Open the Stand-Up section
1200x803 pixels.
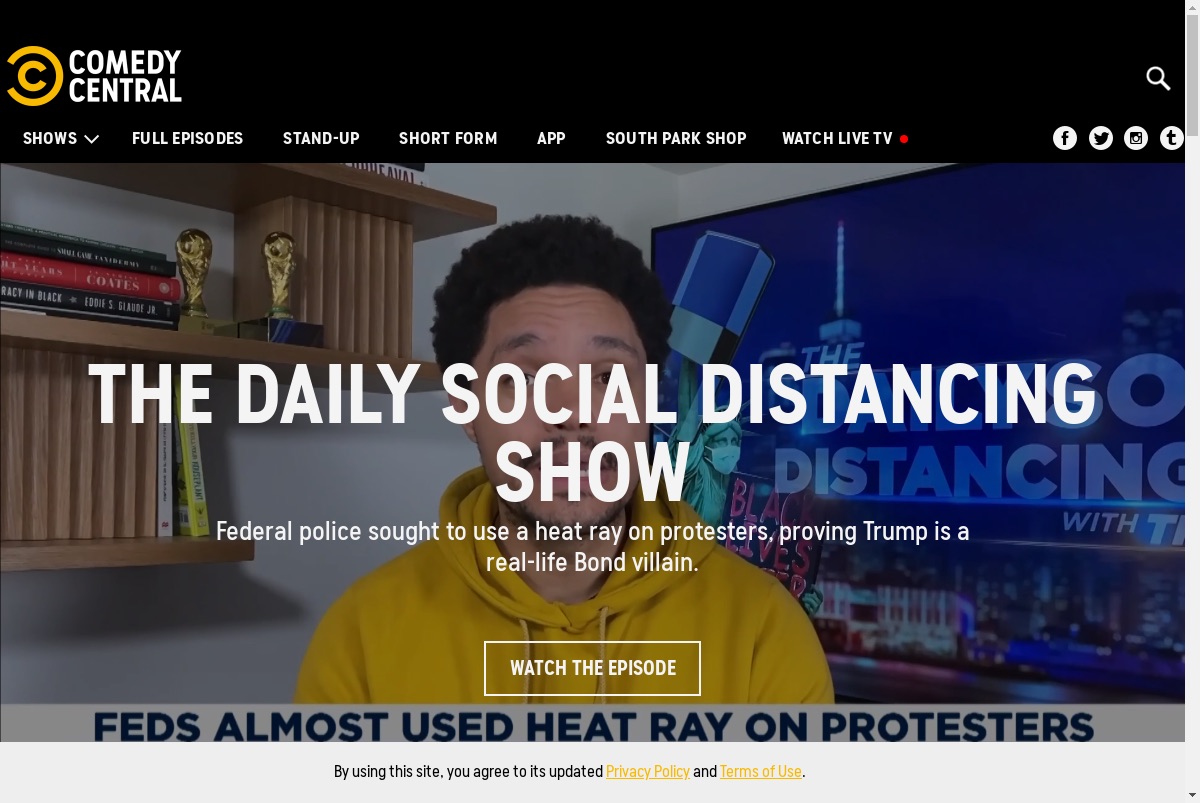click(321, 138)
